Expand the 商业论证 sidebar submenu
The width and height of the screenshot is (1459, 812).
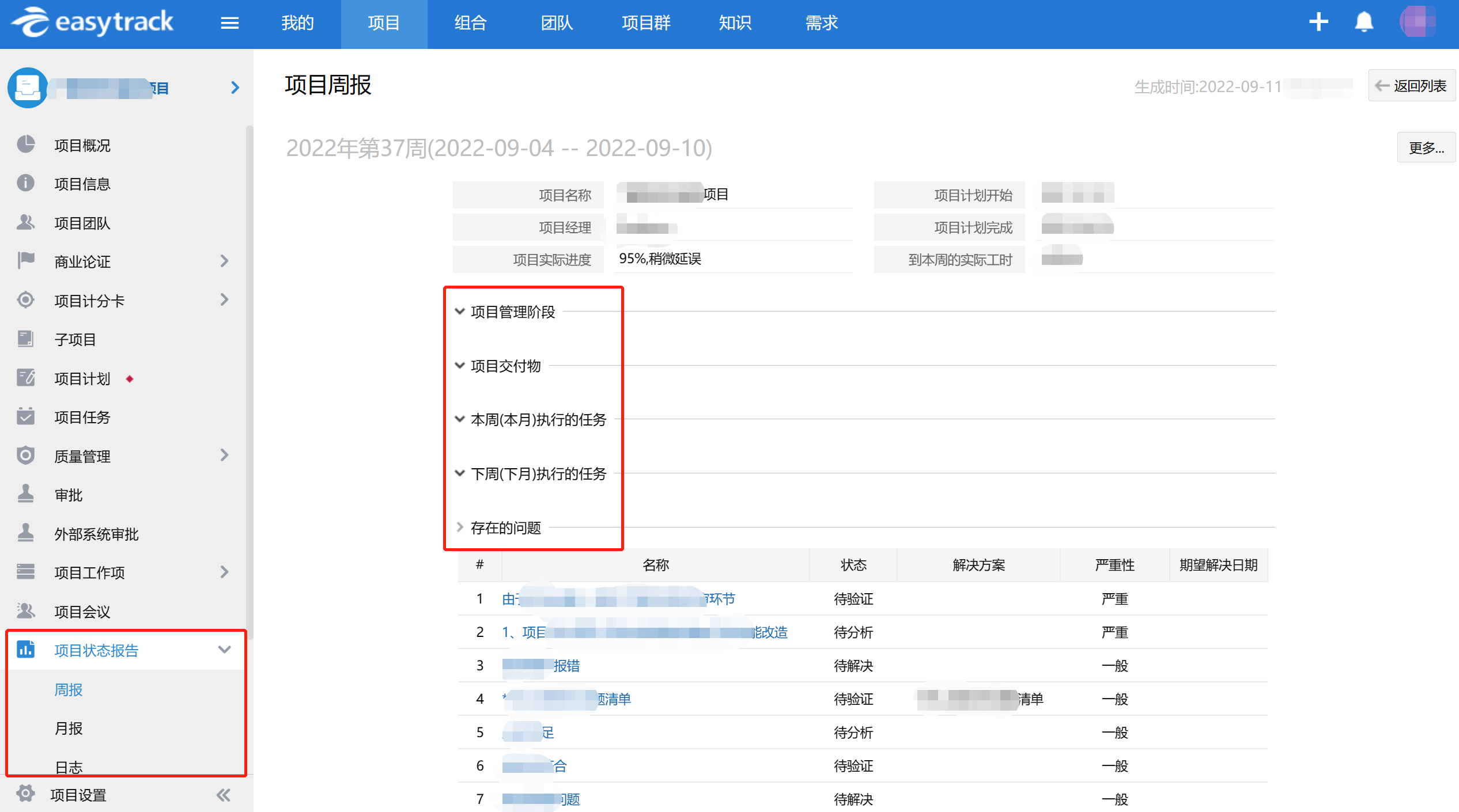(x=224, y=261)
